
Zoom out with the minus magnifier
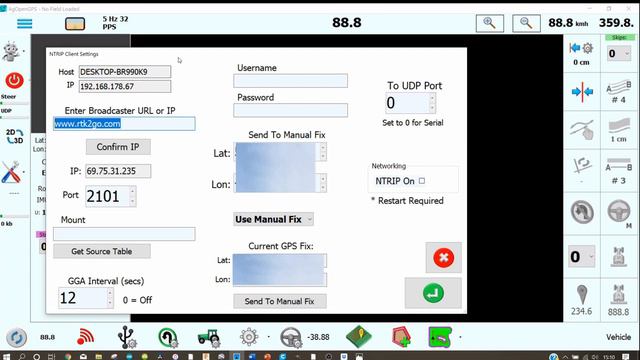(526, 23)
